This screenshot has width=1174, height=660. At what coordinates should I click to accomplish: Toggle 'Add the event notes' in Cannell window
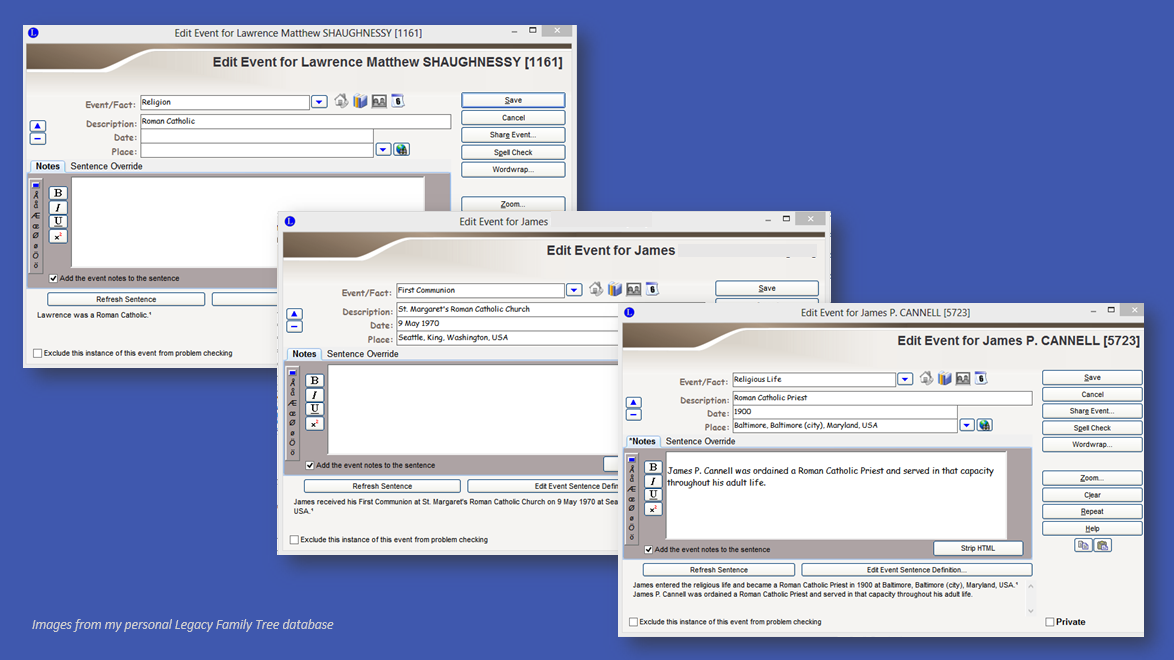[648, 549]
